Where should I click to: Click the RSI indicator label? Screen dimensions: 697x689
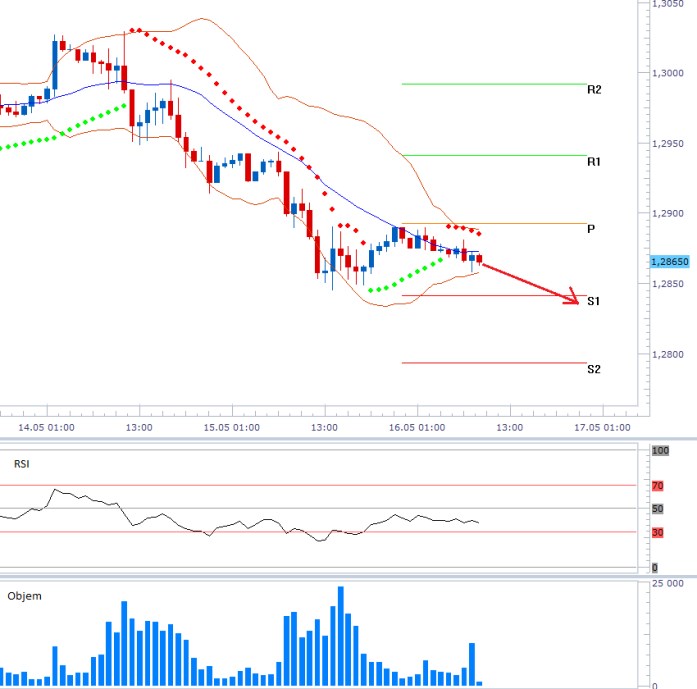(x=22, y=464)
